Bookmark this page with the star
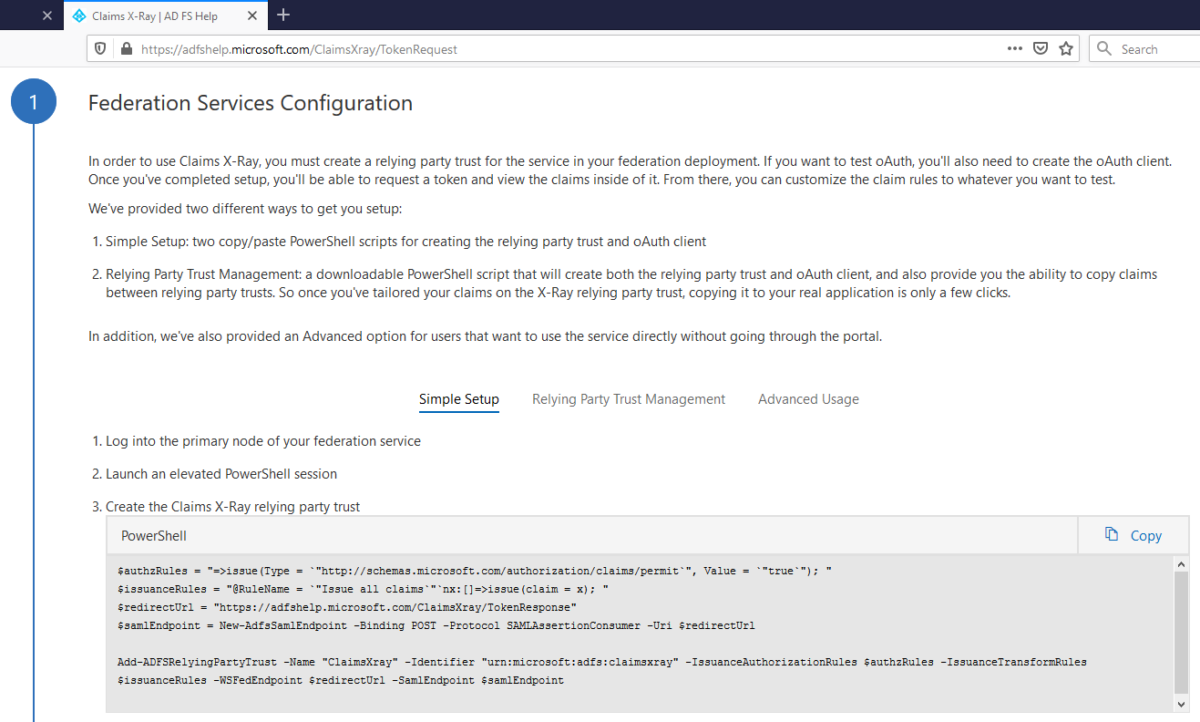Screen dimensions: 1200x722 point(1066,49)
